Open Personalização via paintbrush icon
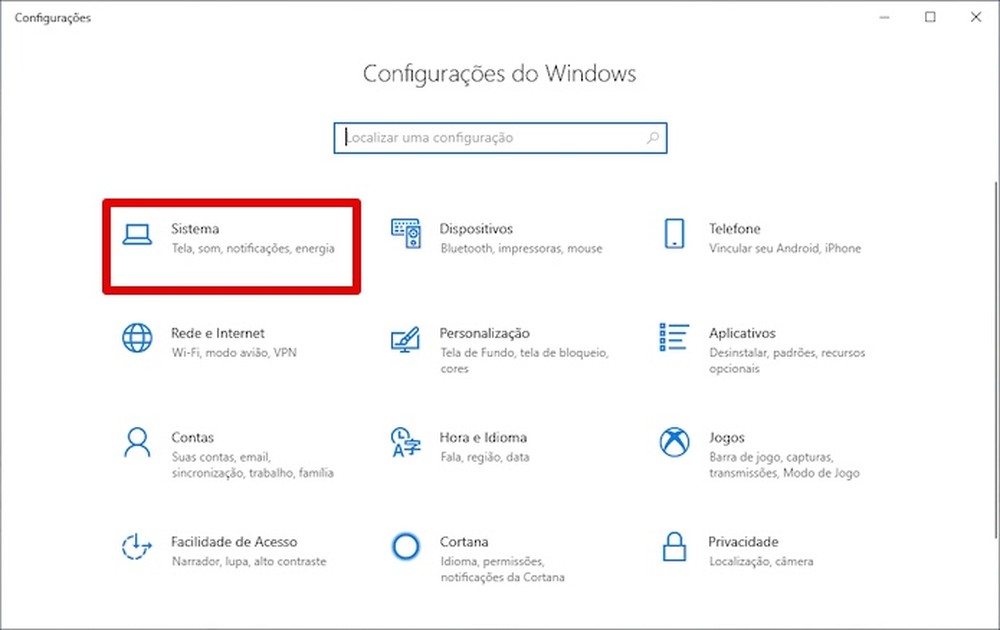The image size is (1000, 630). [406, 338]
